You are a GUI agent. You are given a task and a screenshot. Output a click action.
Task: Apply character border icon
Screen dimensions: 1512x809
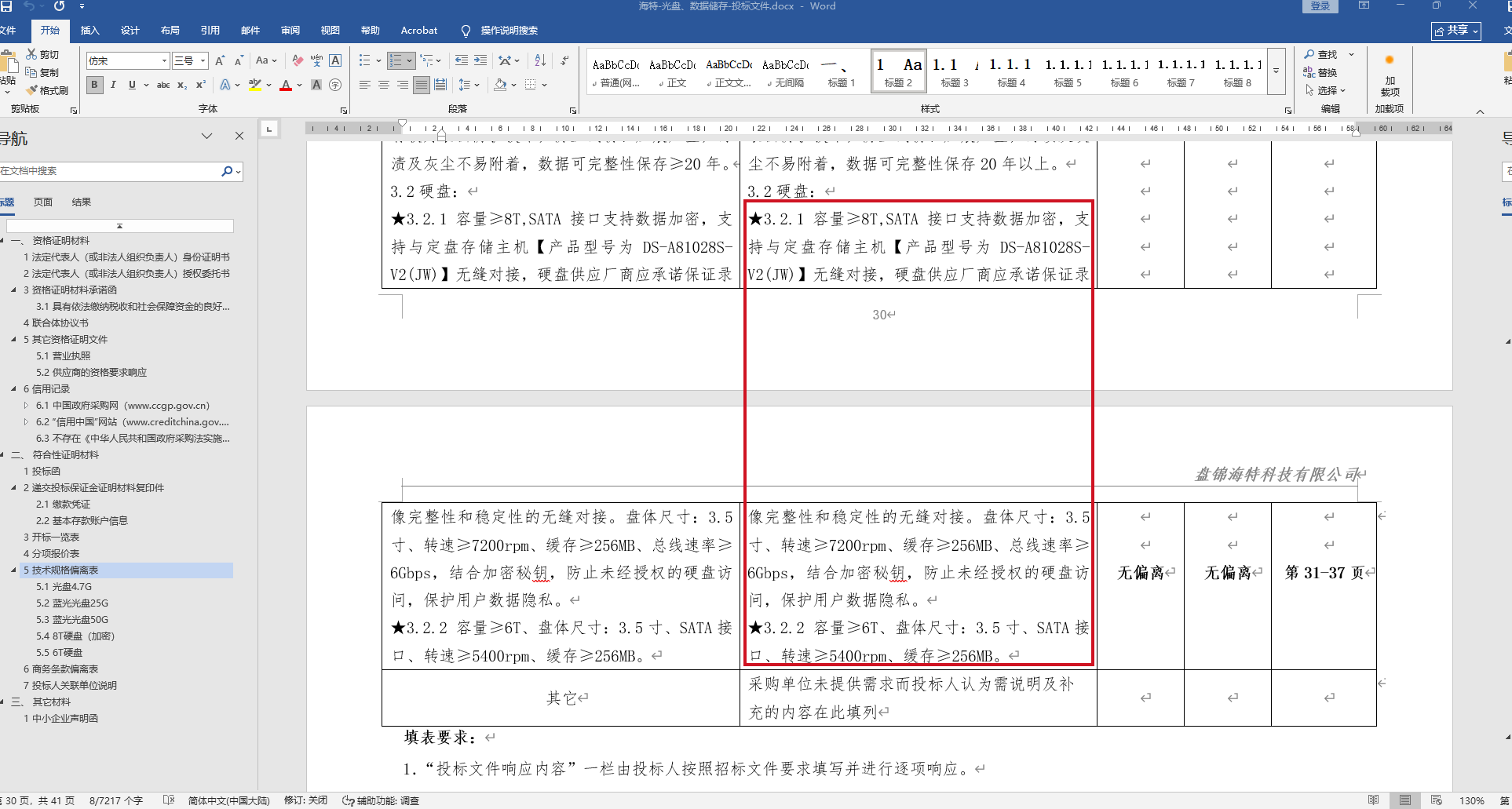[335, 60]
